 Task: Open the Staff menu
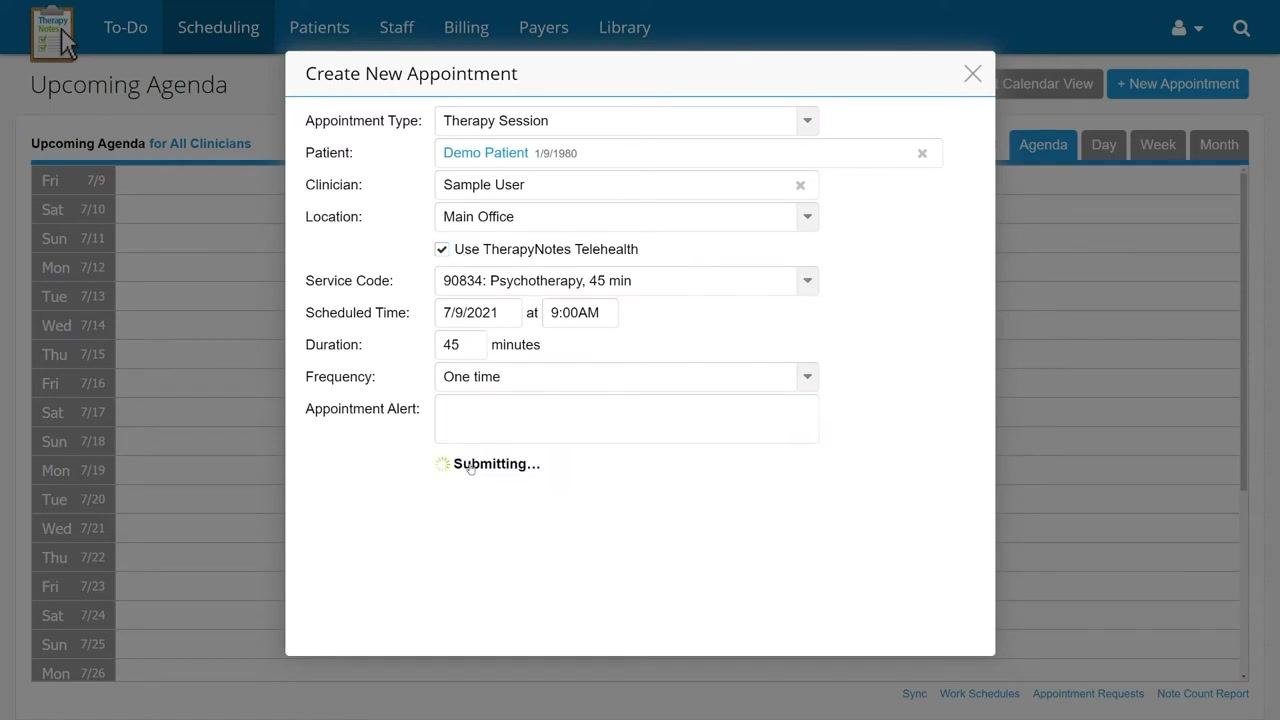click(396, 27)
